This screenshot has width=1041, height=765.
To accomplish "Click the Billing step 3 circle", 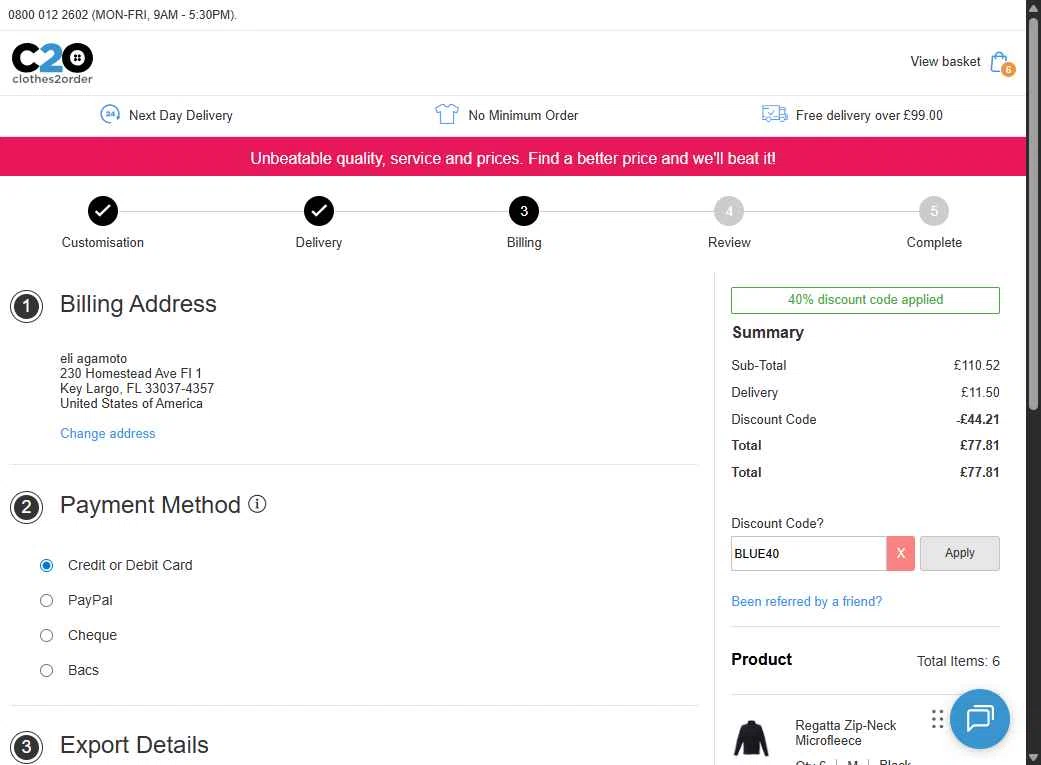I will [524, 211].
